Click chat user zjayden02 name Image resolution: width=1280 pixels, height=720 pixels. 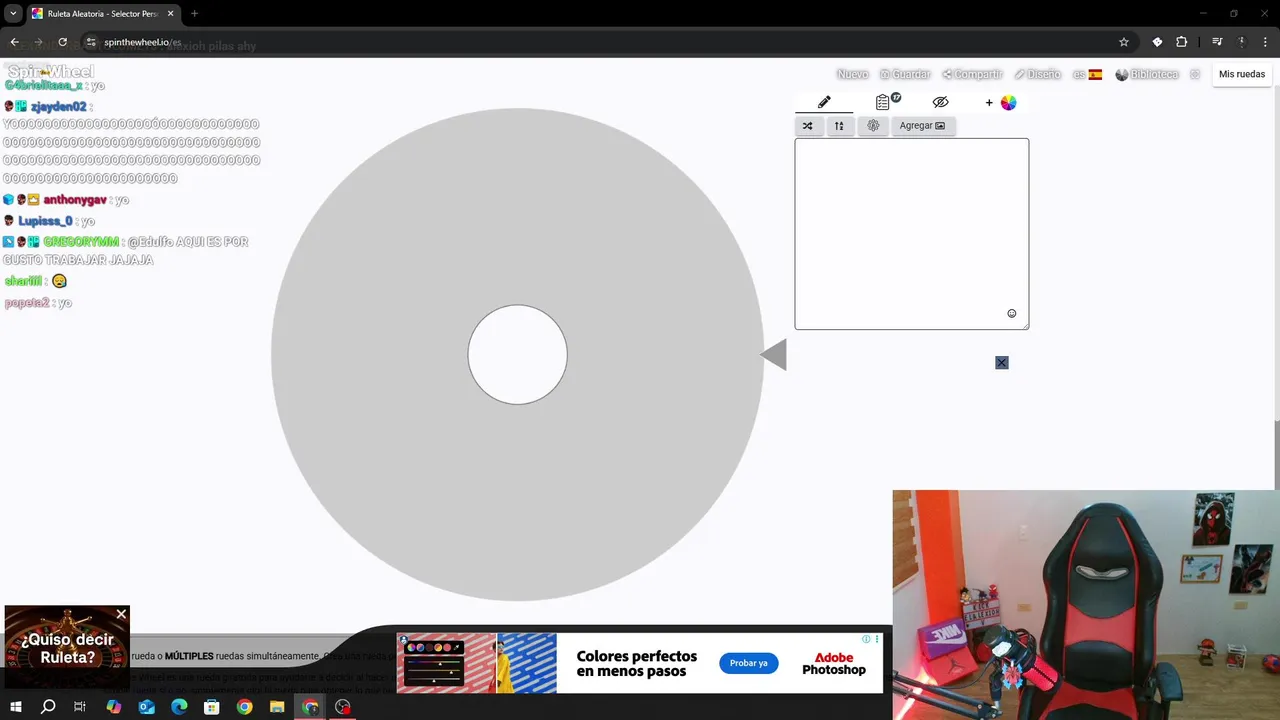point(58,106)
